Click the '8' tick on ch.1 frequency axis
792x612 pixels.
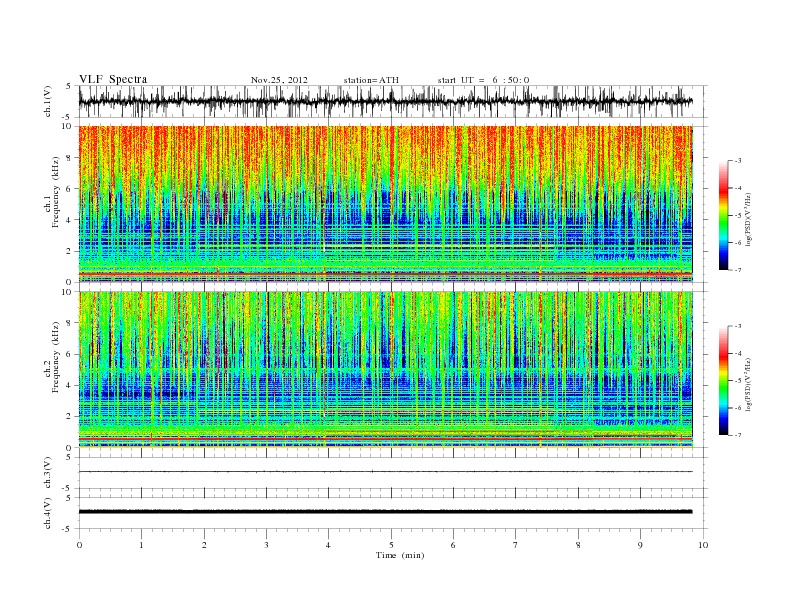(70, 158)
